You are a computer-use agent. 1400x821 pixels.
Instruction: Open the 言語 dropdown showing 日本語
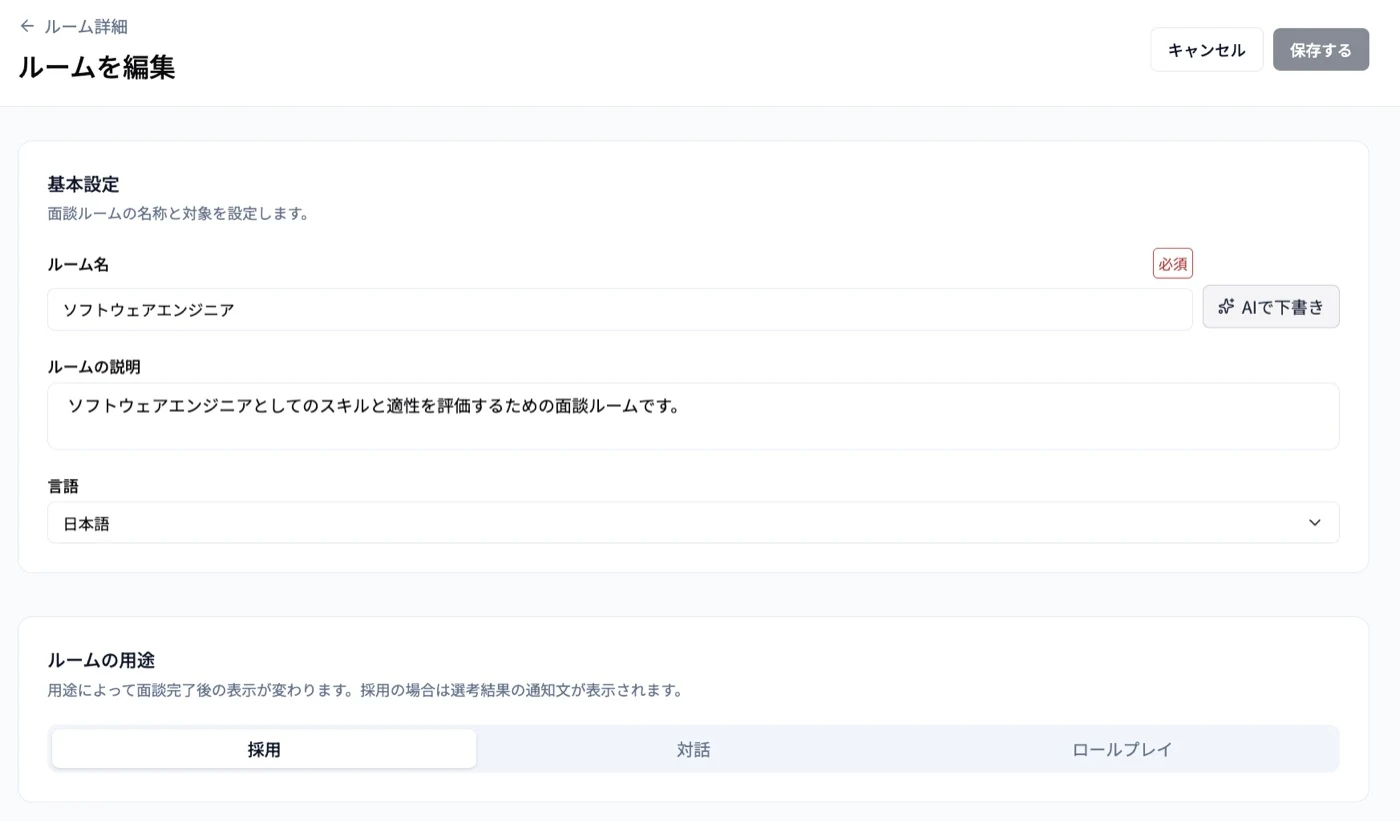coord(693,523)
